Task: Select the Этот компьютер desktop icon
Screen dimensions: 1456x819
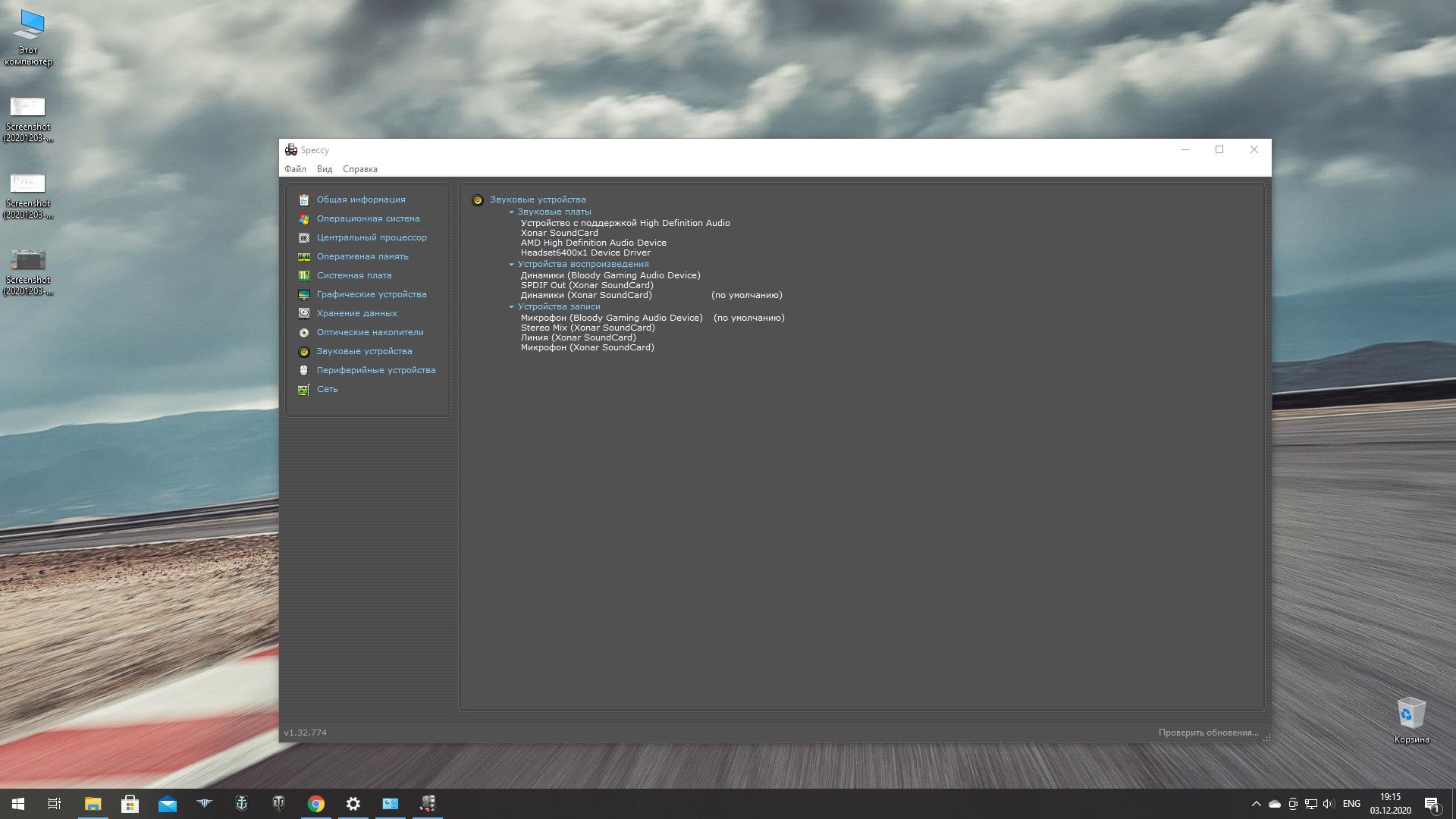Action: pos(28,38)
